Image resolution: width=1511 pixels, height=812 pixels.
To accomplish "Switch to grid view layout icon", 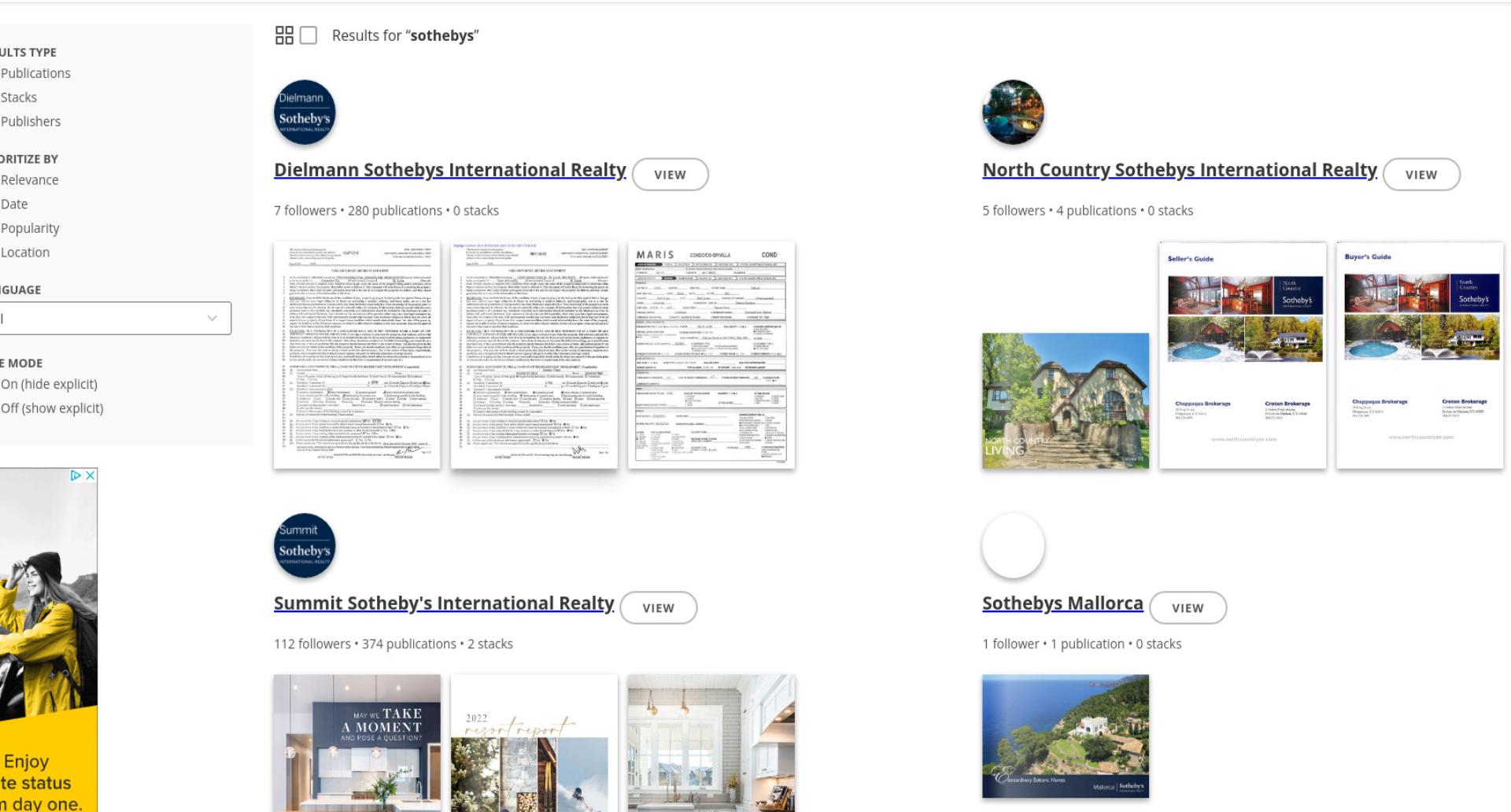I will 284,35.
